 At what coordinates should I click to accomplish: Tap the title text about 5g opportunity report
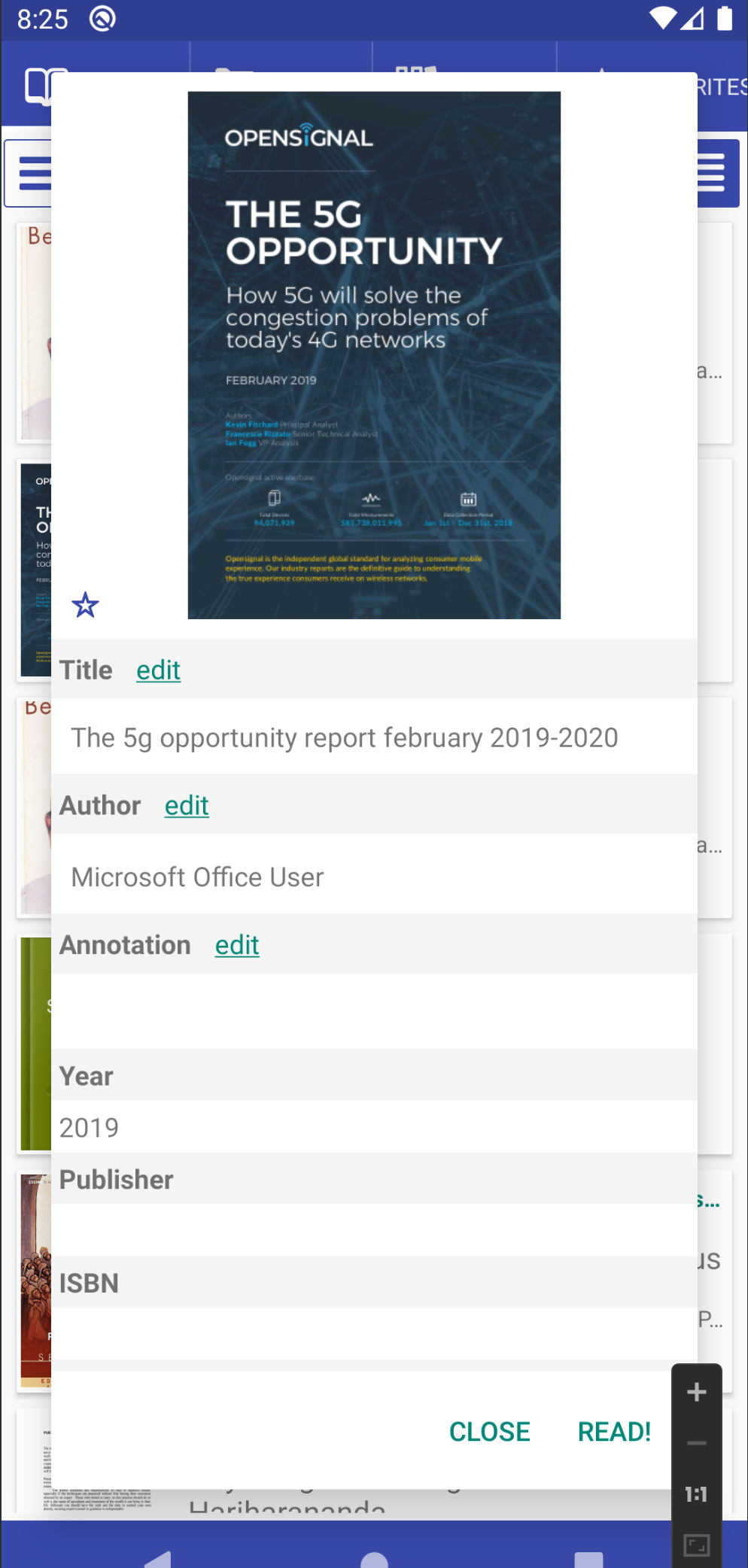[345, 737]
